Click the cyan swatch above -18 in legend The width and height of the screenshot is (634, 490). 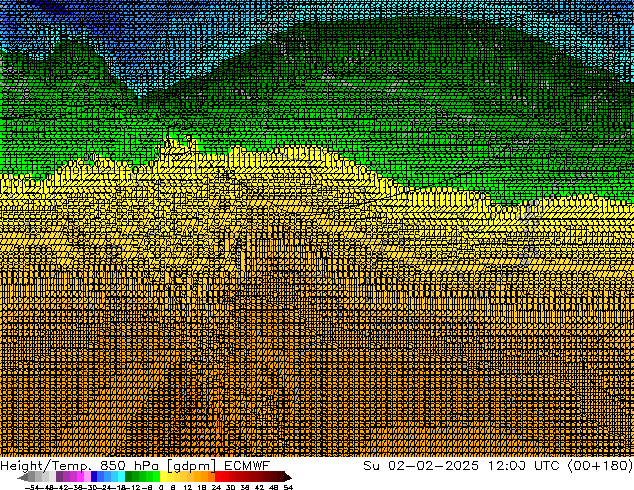tap(122, 476)
